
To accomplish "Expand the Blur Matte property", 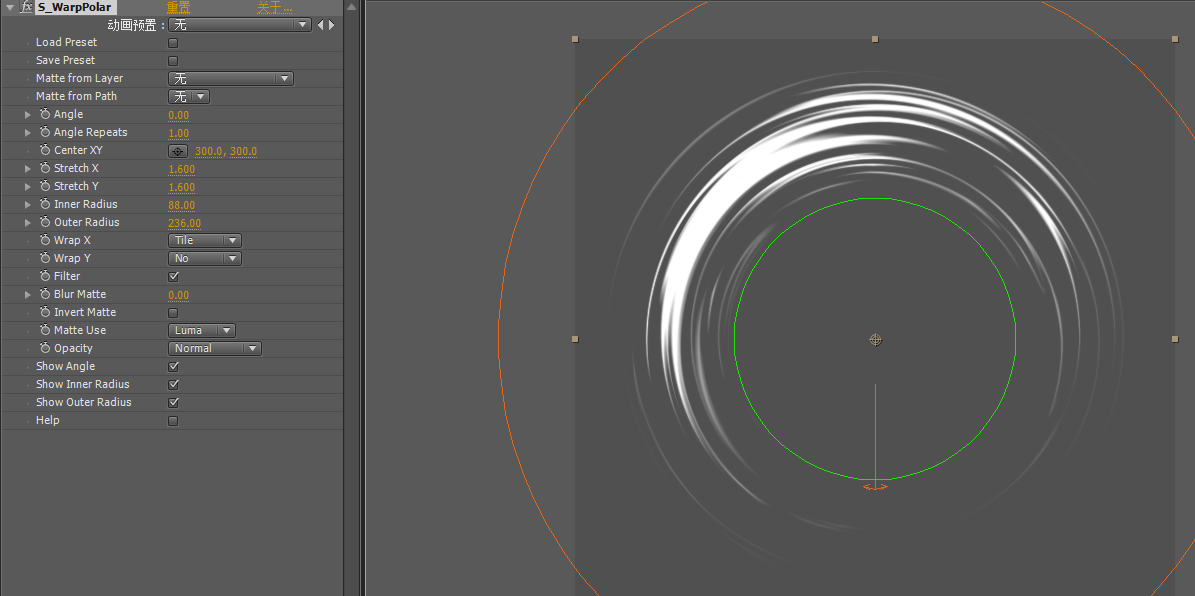I will 28,294.
